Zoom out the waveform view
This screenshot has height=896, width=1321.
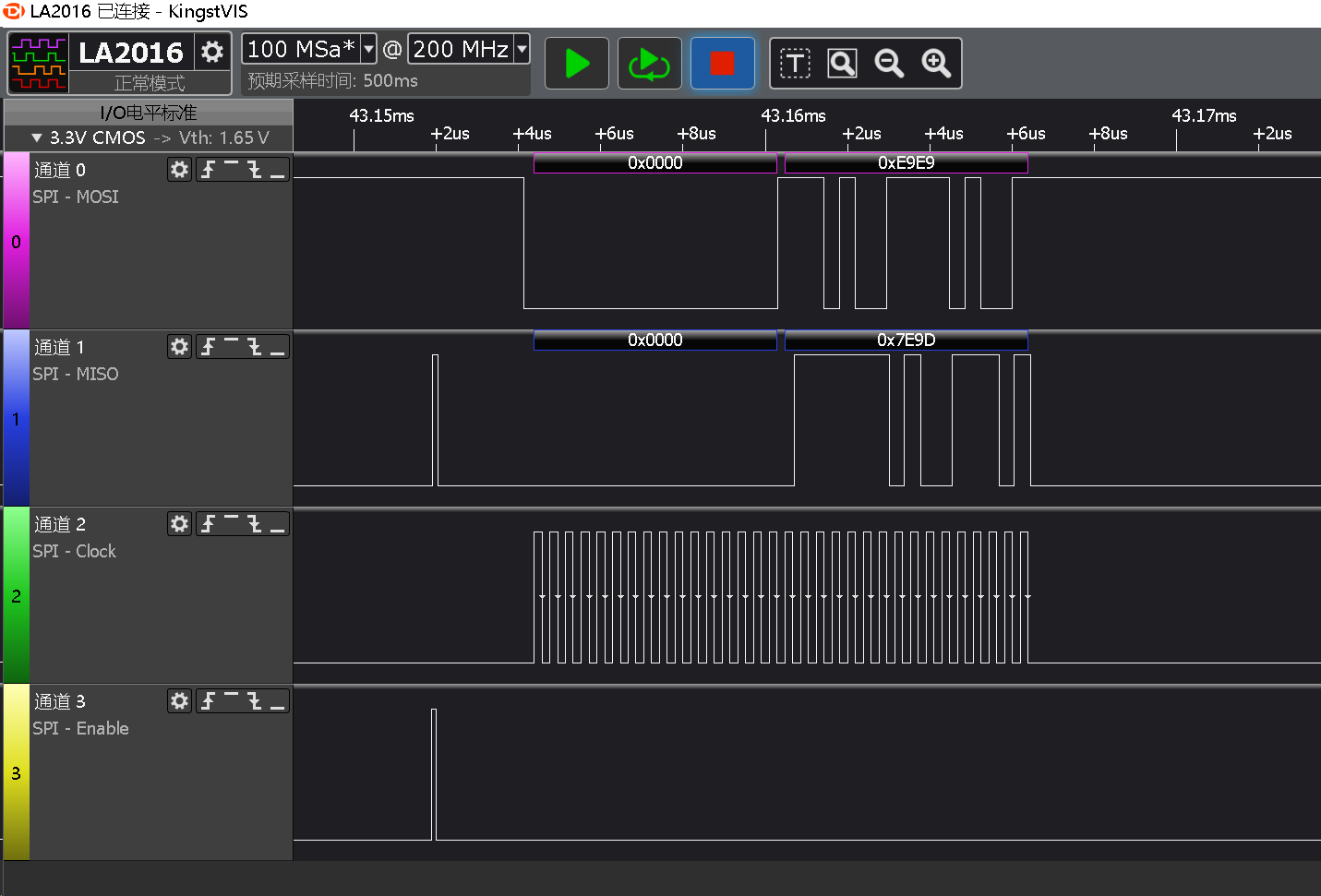tap(889, 64)
